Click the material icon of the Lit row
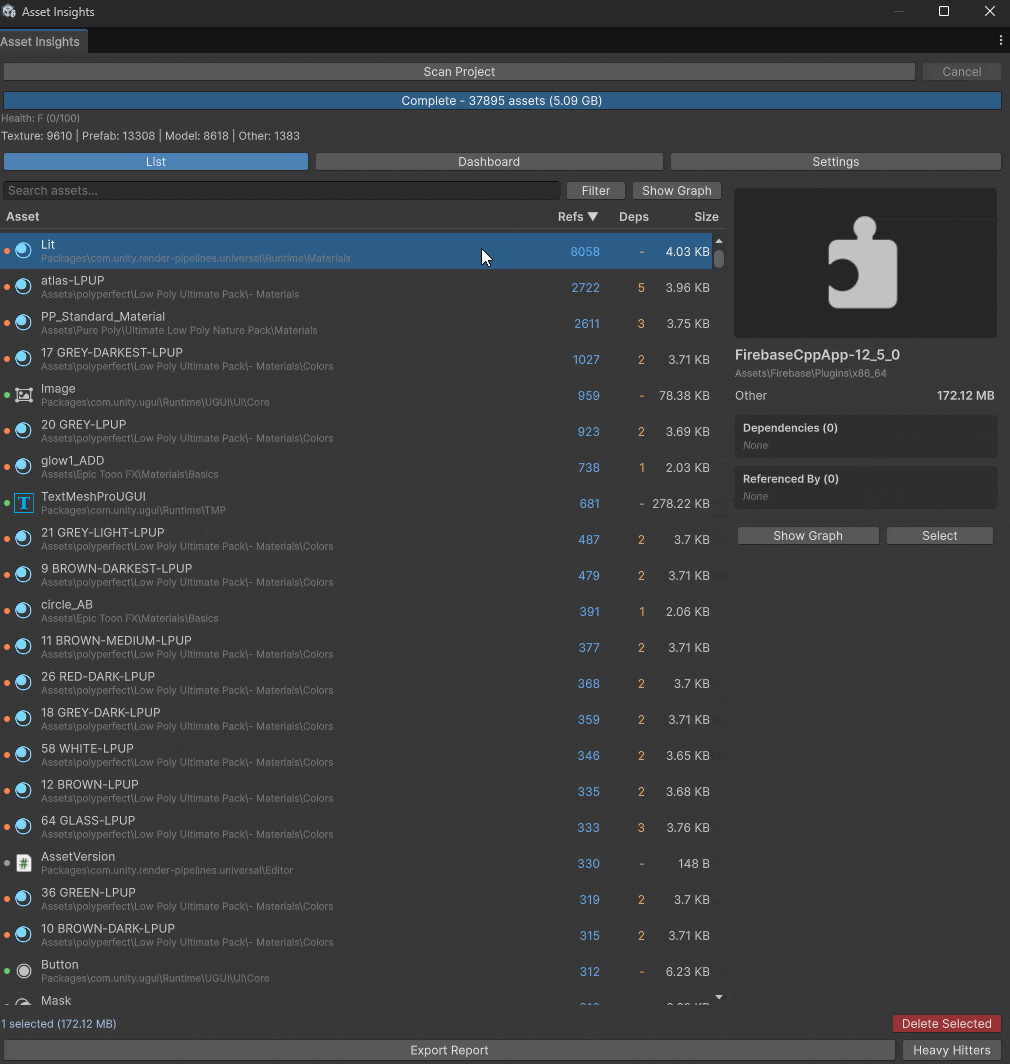 tap(24, 250)
